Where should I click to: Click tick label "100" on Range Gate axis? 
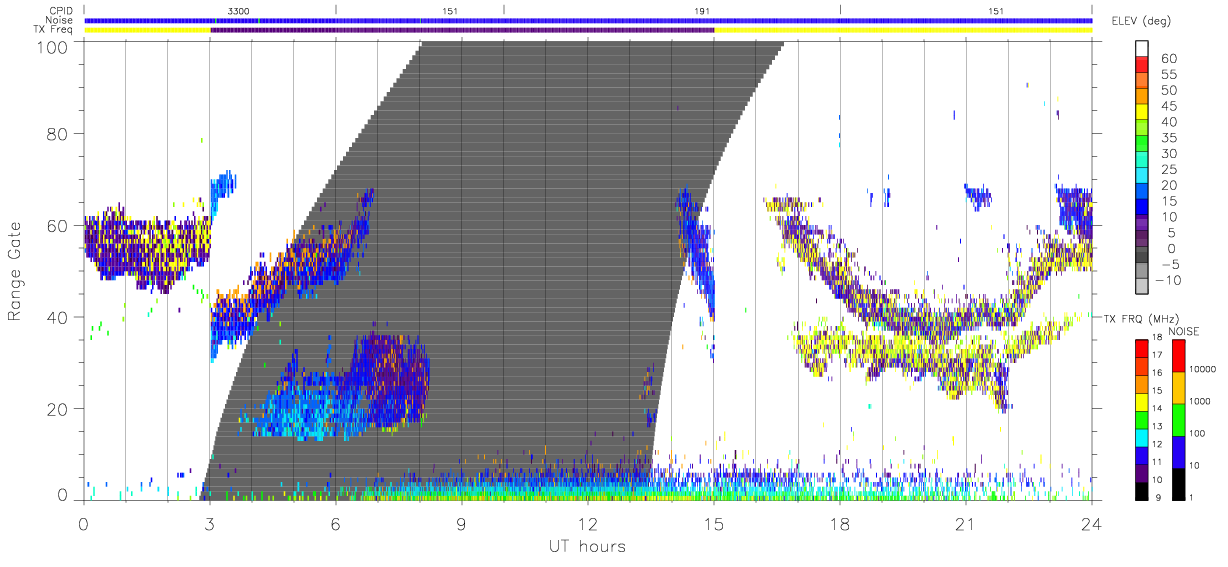pos(55,46)
